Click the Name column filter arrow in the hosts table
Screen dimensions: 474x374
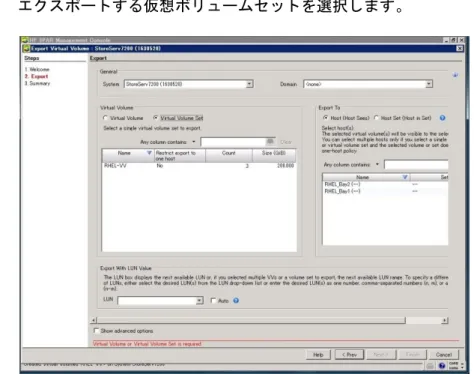coord(405,177)
